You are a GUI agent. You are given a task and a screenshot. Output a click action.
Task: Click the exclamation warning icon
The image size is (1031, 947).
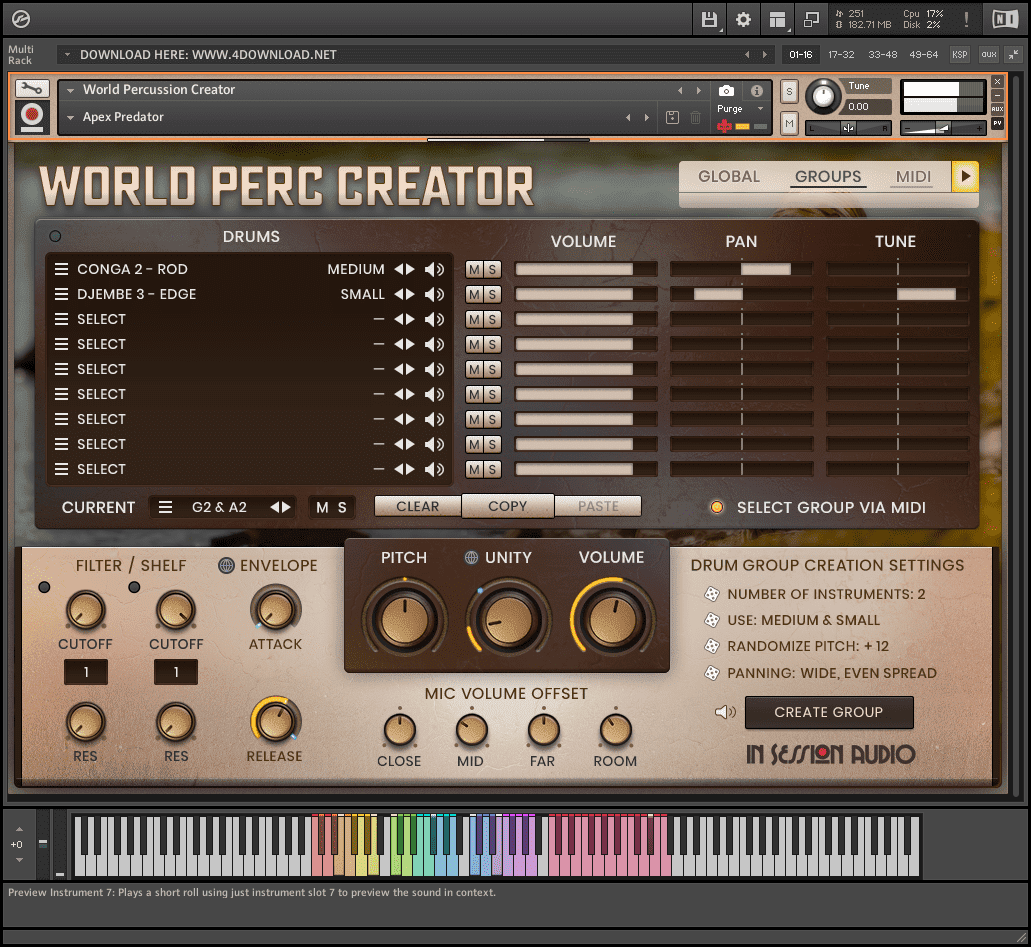point(966,20)
